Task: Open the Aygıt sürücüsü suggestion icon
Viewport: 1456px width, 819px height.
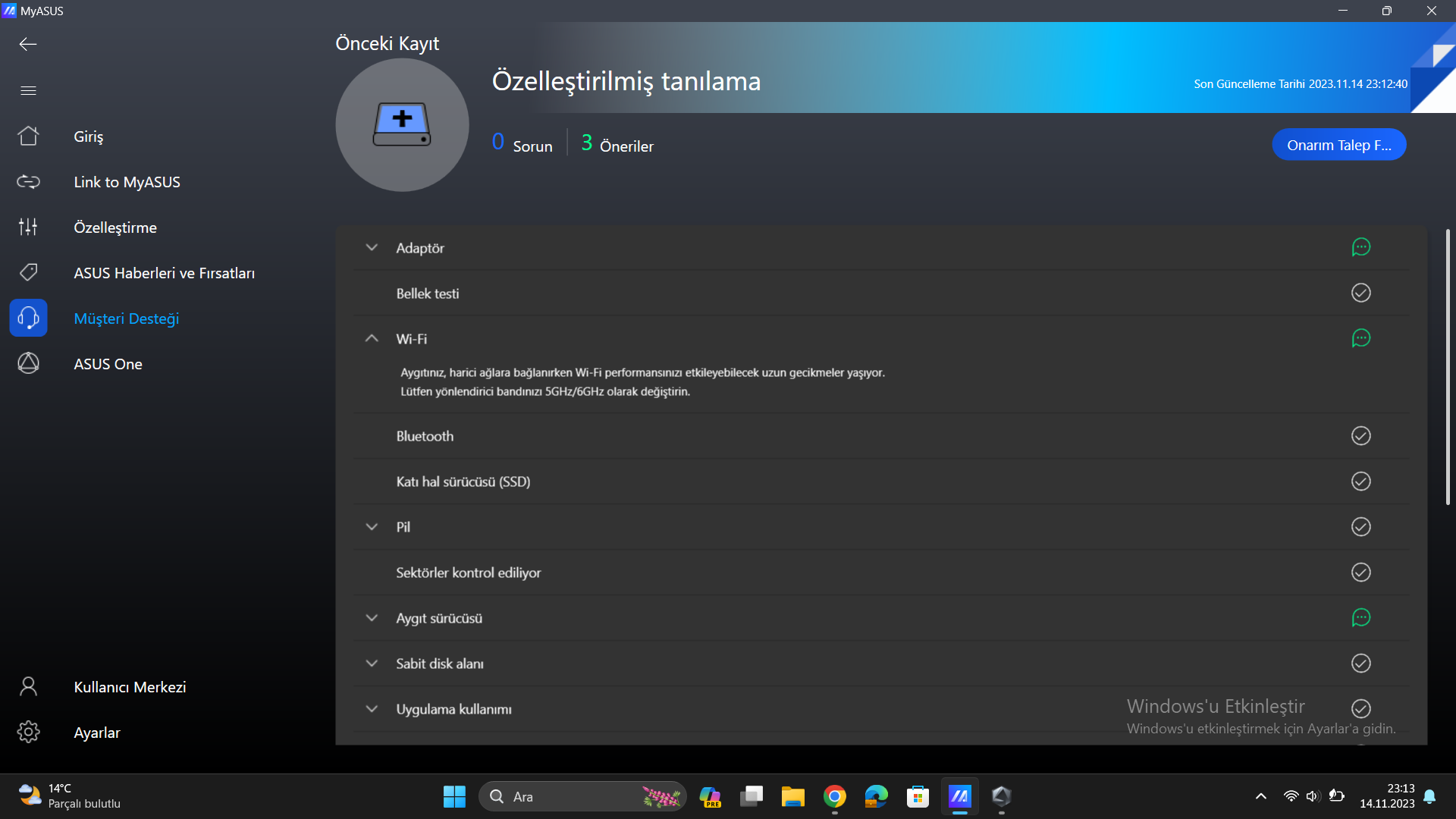Action: pyautogui.click(x=1360, y=618)
